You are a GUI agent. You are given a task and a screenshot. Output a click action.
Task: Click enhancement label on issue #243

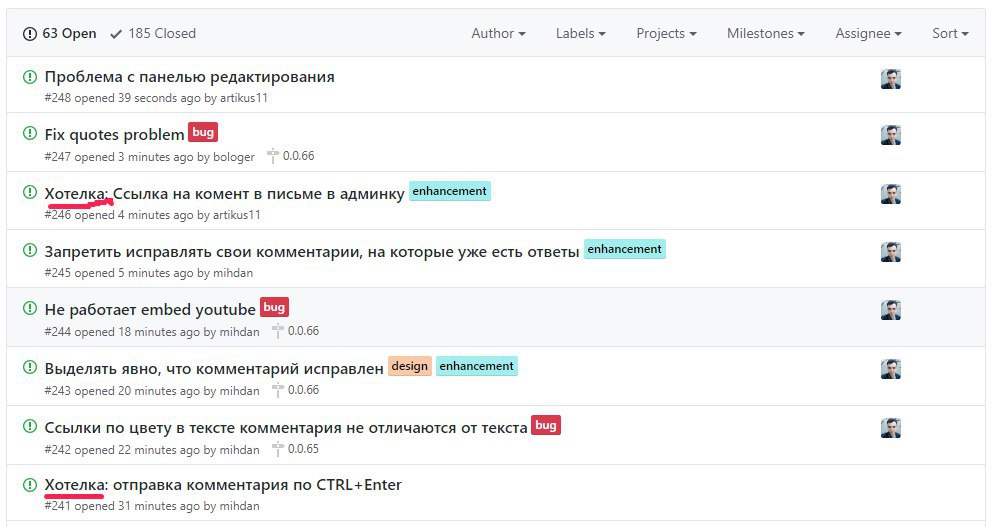(477, 366)
